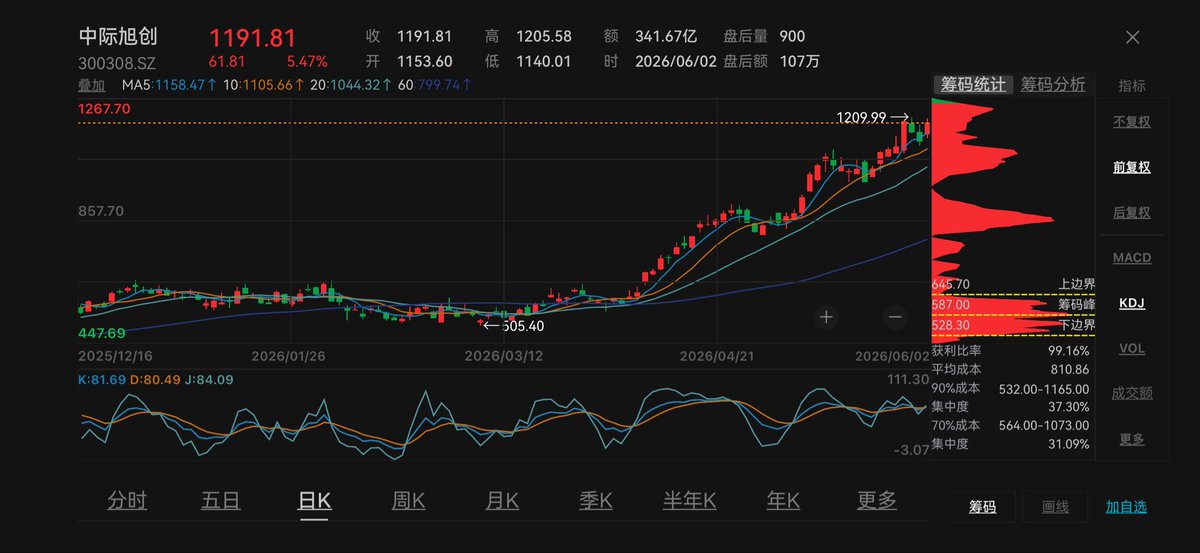
Task: Click the 下边界 528.30 line
Action: [1013, 325]
